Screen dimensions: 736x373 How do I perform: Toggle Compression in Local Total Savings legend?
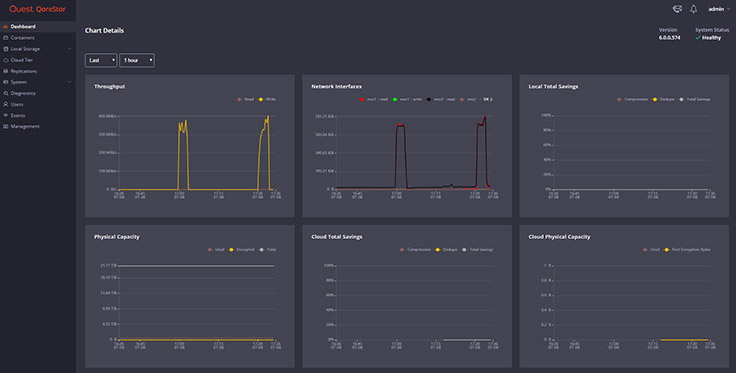click(x=632, y=99)
